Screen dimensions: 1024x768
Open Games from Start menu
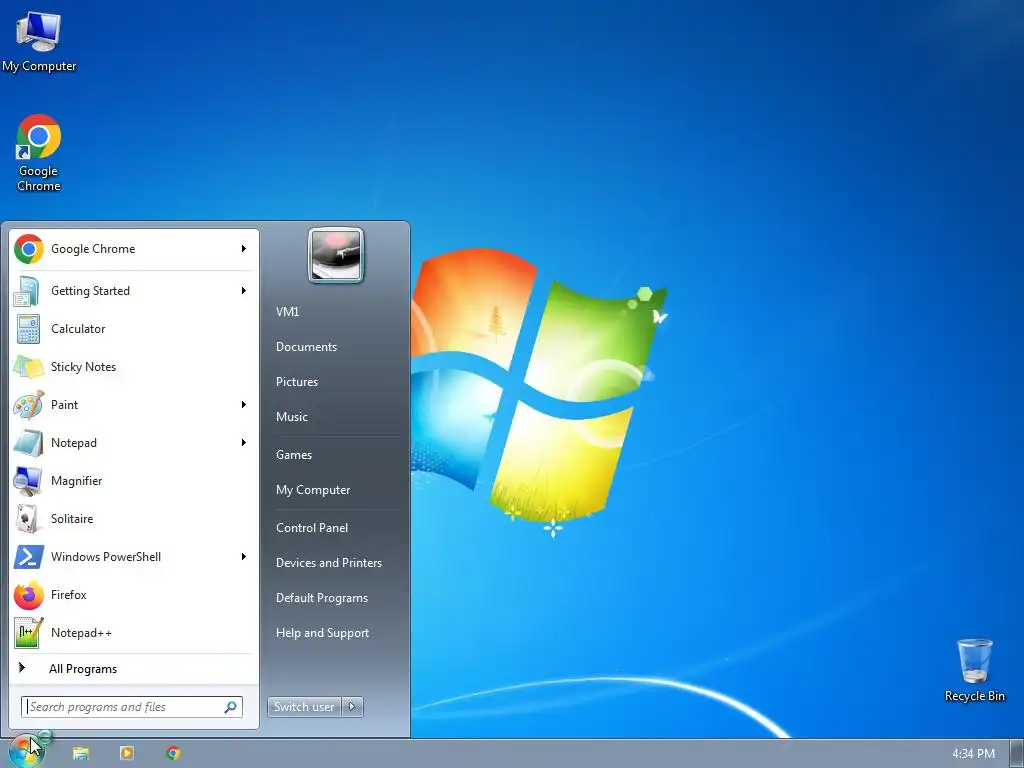pos(294,455)
